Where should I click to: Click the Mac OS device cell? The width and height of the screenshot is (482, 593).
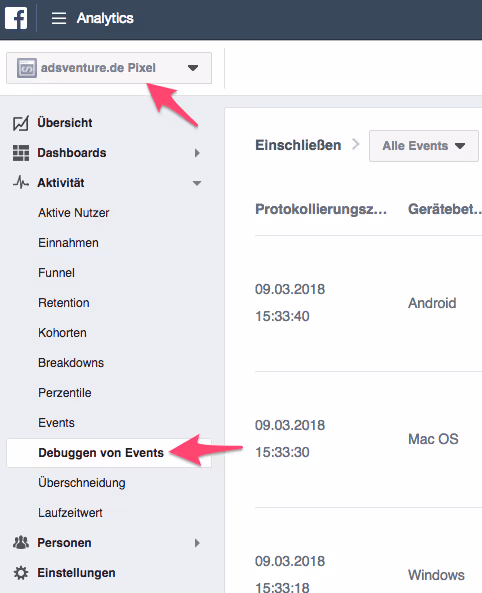pyautogui.click(x=433, y=439)
